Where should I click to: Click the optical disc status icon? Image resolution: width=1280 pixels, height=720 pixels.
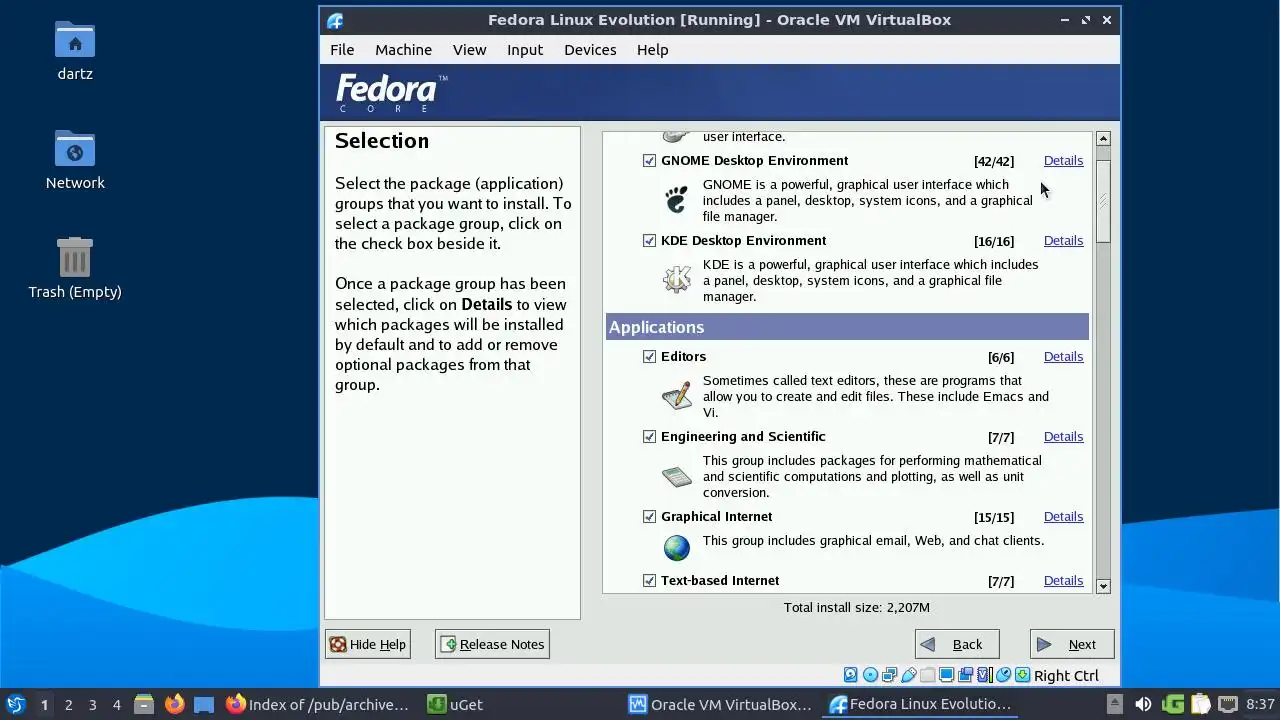[x=870, y=675]
